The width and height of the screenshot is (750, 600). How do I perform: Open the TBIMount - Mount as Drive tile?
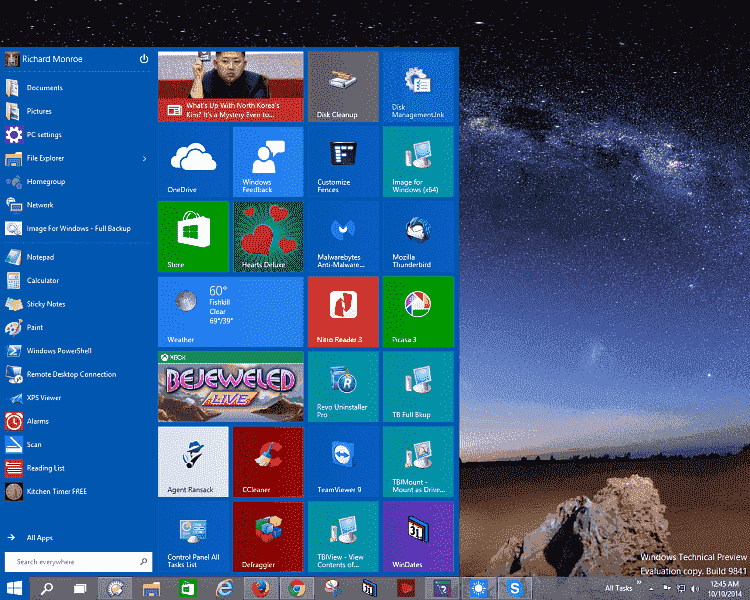pos(418,462)
